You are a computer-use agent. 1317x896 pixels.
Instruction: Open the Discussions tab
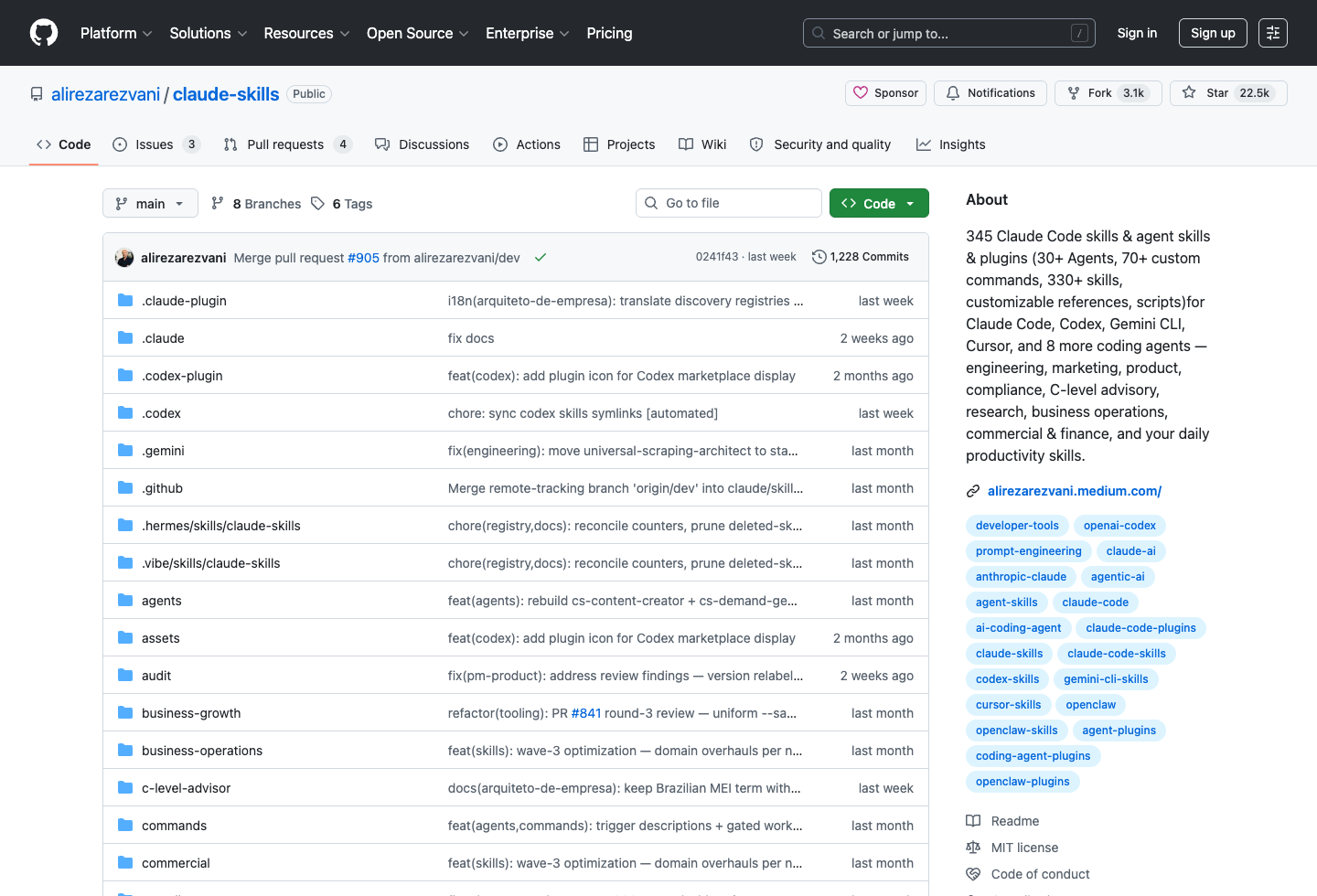422,144
